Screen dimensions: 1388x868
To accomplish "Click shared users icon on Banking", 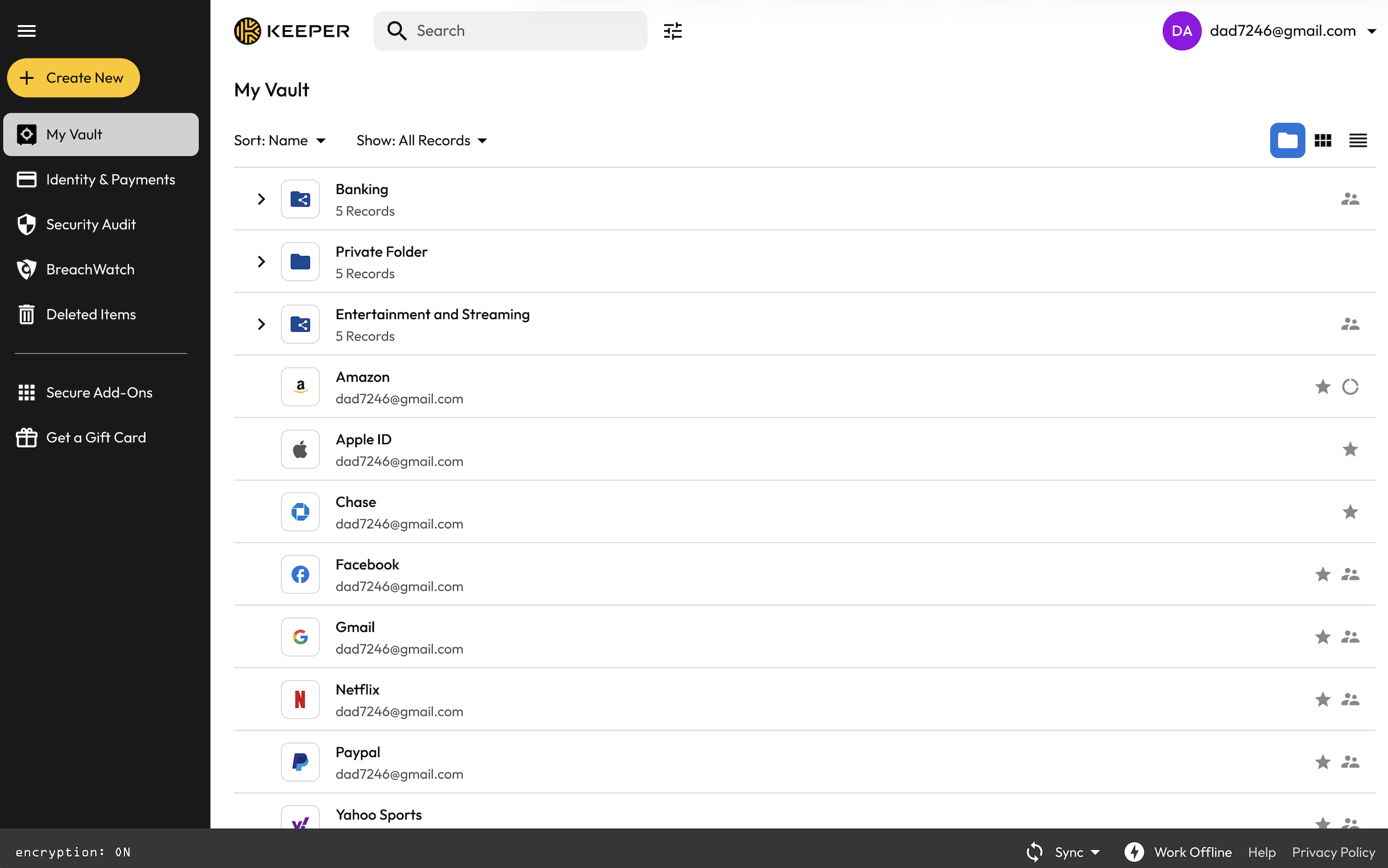I will coord(1350,199).
